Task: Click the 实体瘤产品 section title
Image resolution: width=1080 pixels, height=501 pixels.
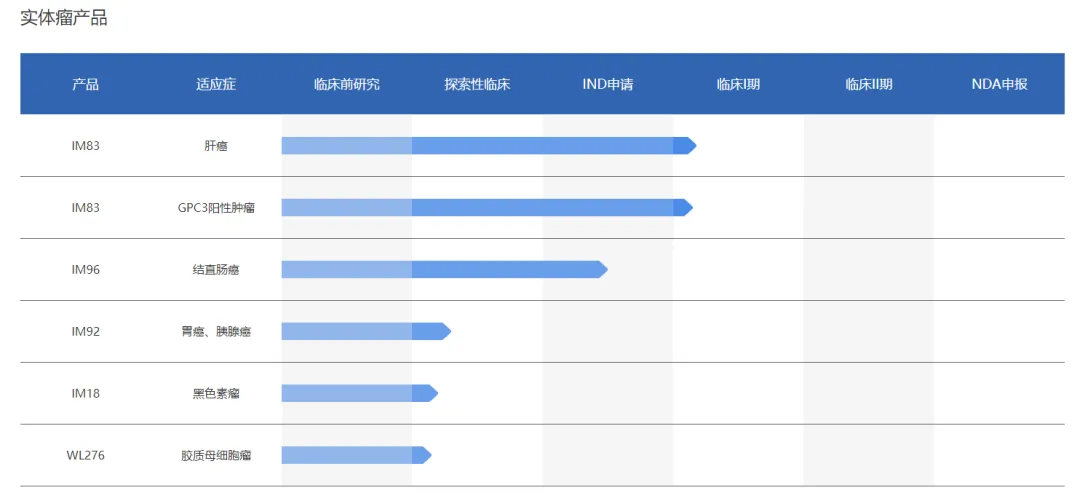Action: (x=64, y=18)
